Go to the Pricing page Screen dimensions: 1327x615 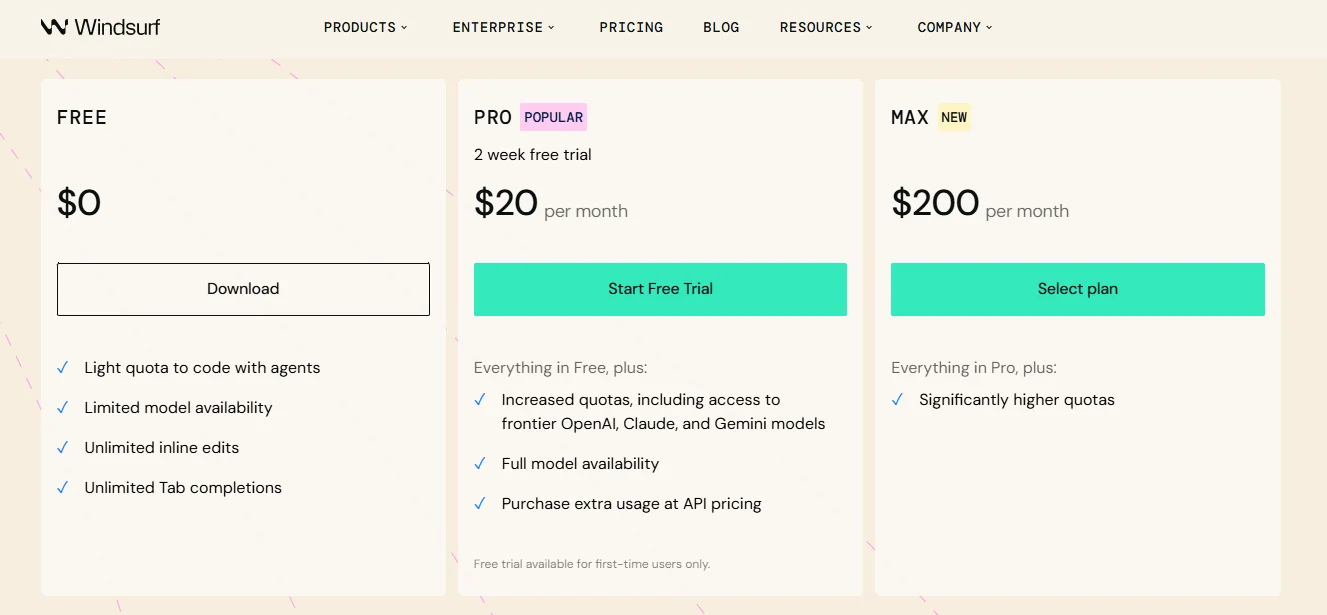click(x=631, y=27)
